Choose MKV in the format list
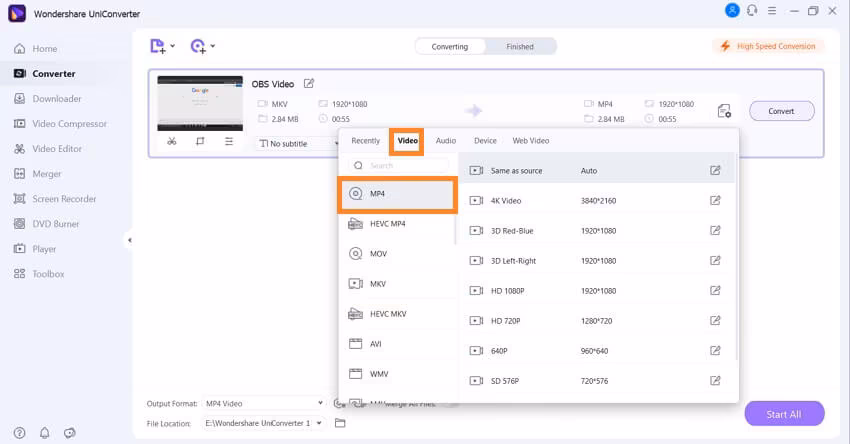850x444 pixels. [x=397, y=284]
